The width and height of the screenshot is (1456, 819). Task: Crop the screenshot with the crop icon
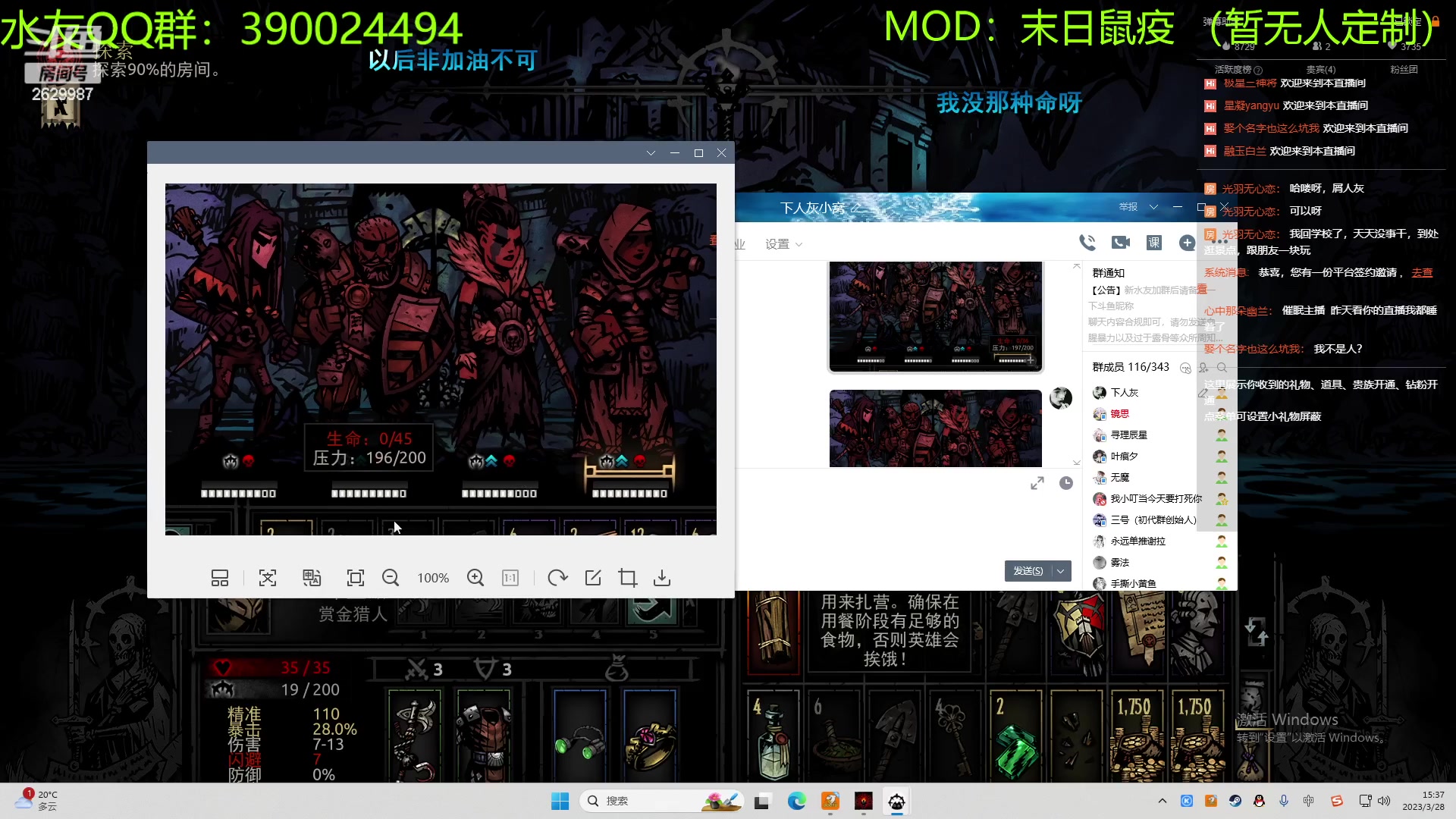tap(627, 577)
